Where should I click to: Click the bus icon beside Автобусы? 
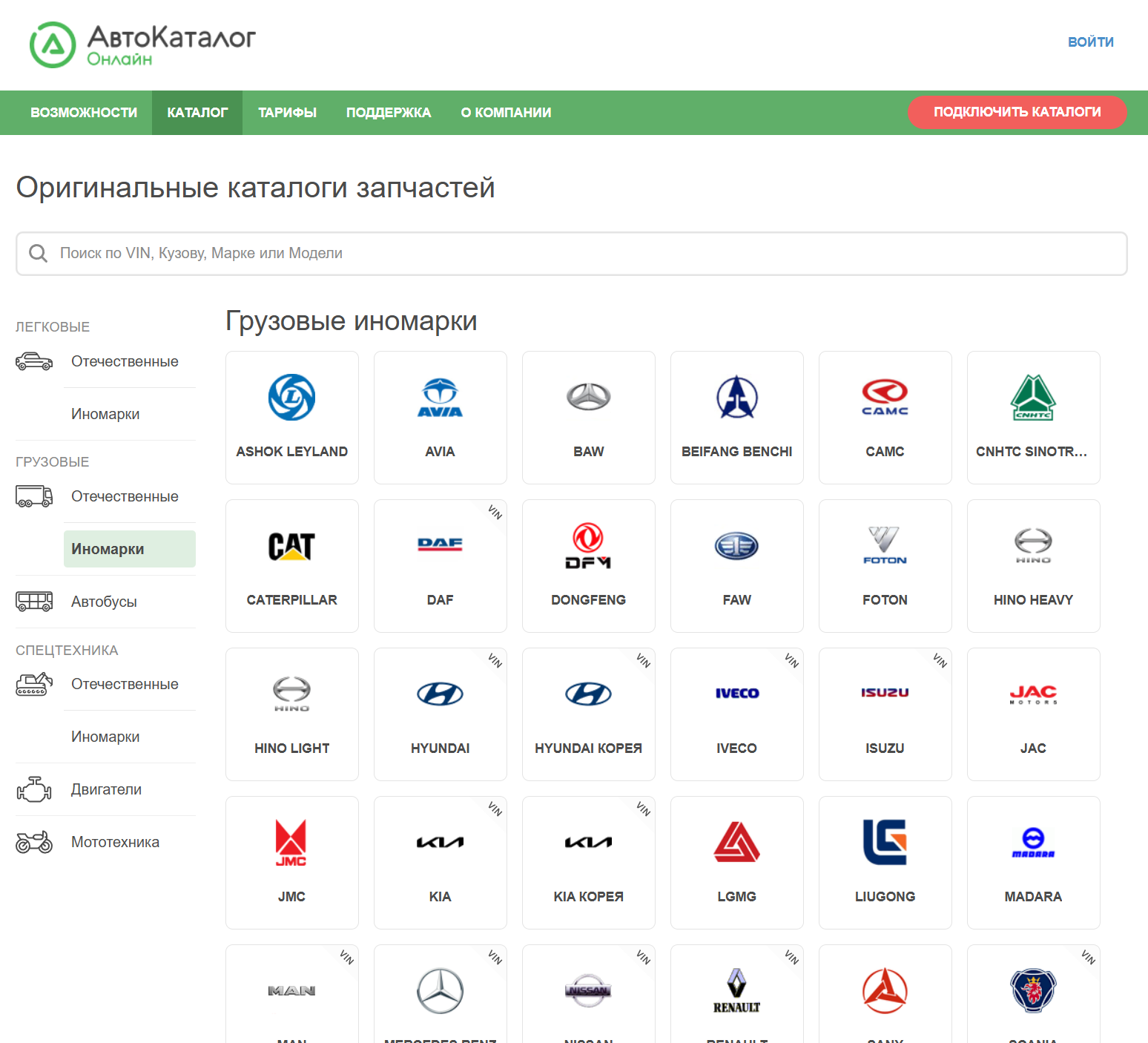point(34,602)
